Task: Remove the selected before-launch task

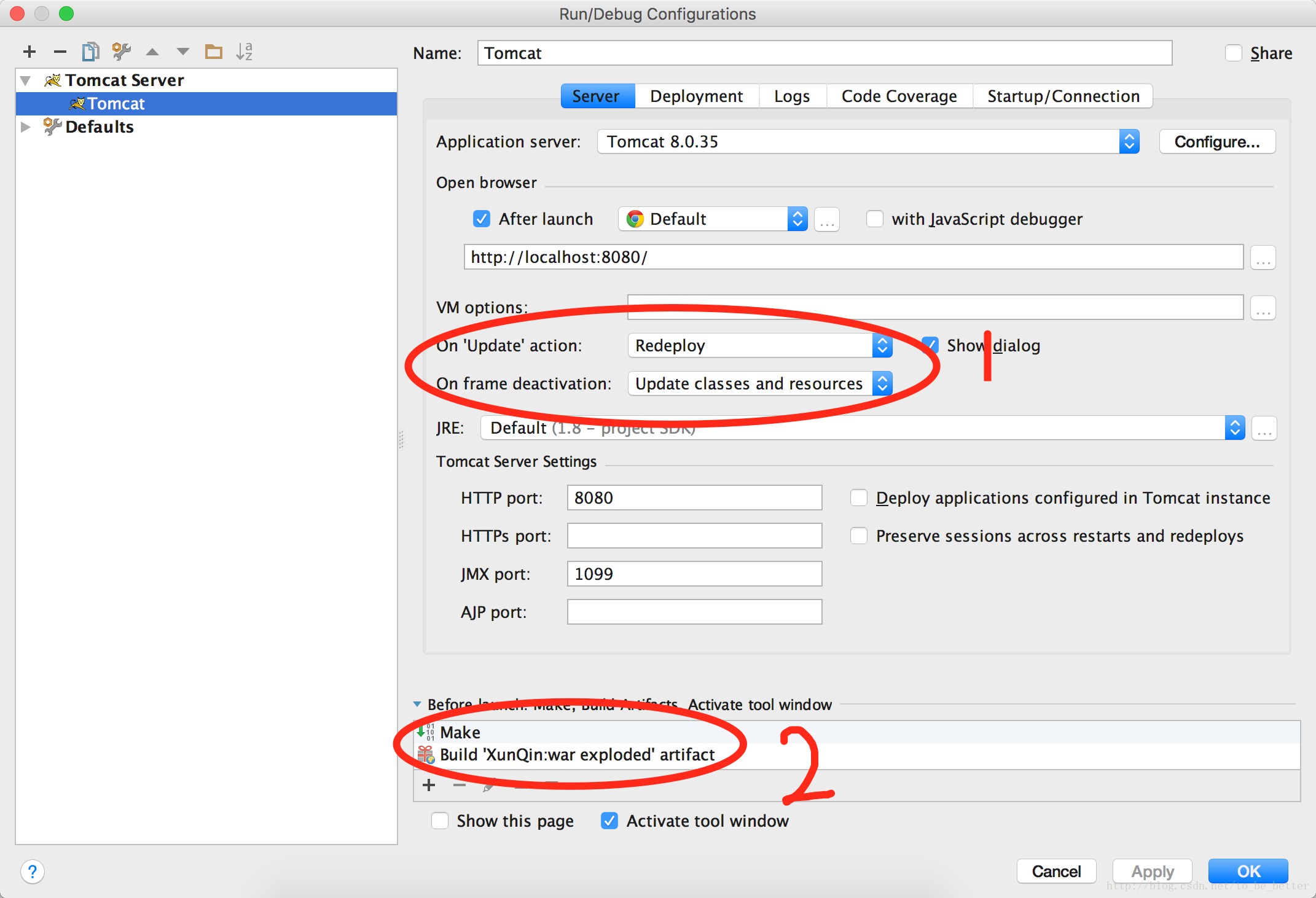Action: coord(460,785)
